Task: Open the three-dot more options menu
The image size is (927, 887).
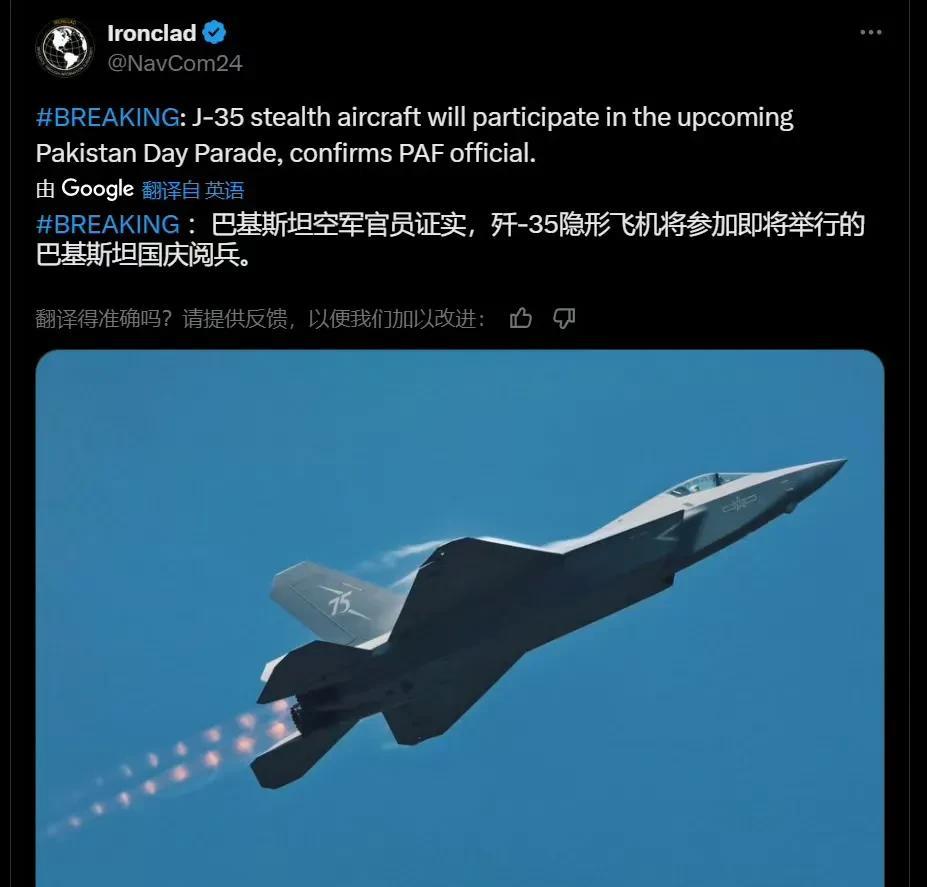Action: pyautogui.click(x=870, y=32)
